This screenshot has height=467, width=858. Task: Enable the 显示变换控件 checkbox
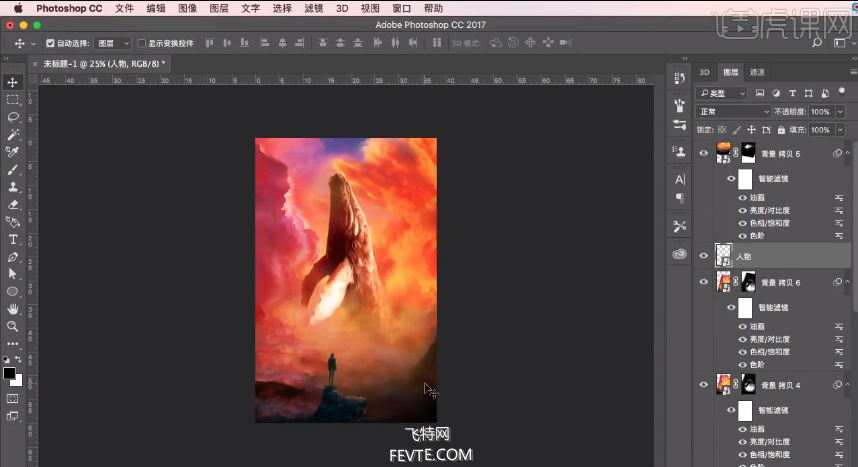[141, 44]
